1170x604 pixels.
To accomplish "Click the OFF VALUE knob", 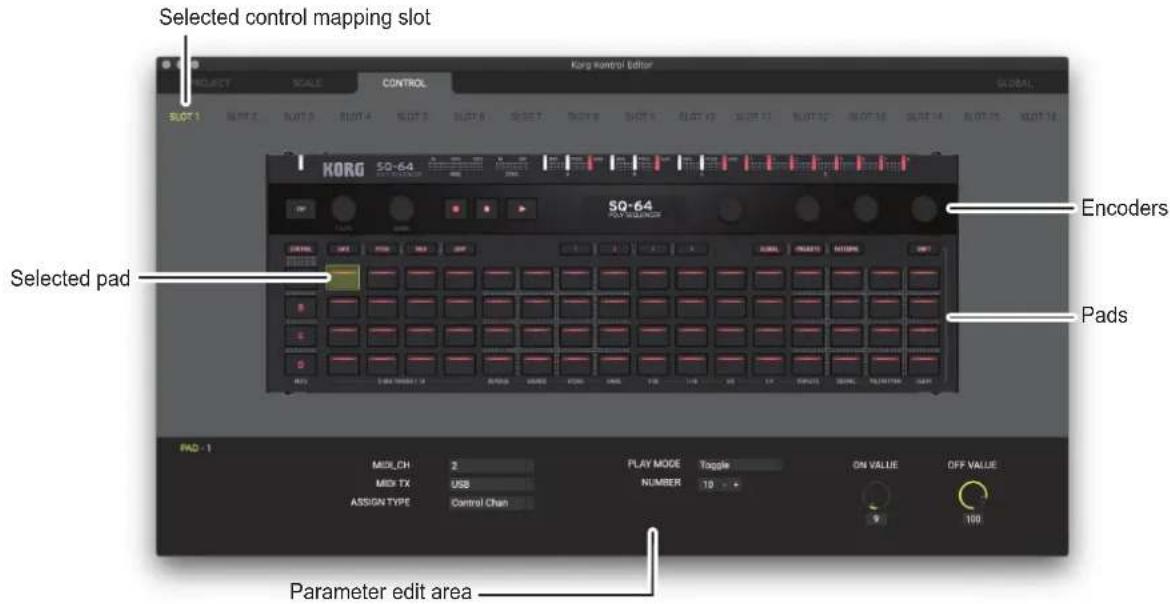I will coord(973,494).
